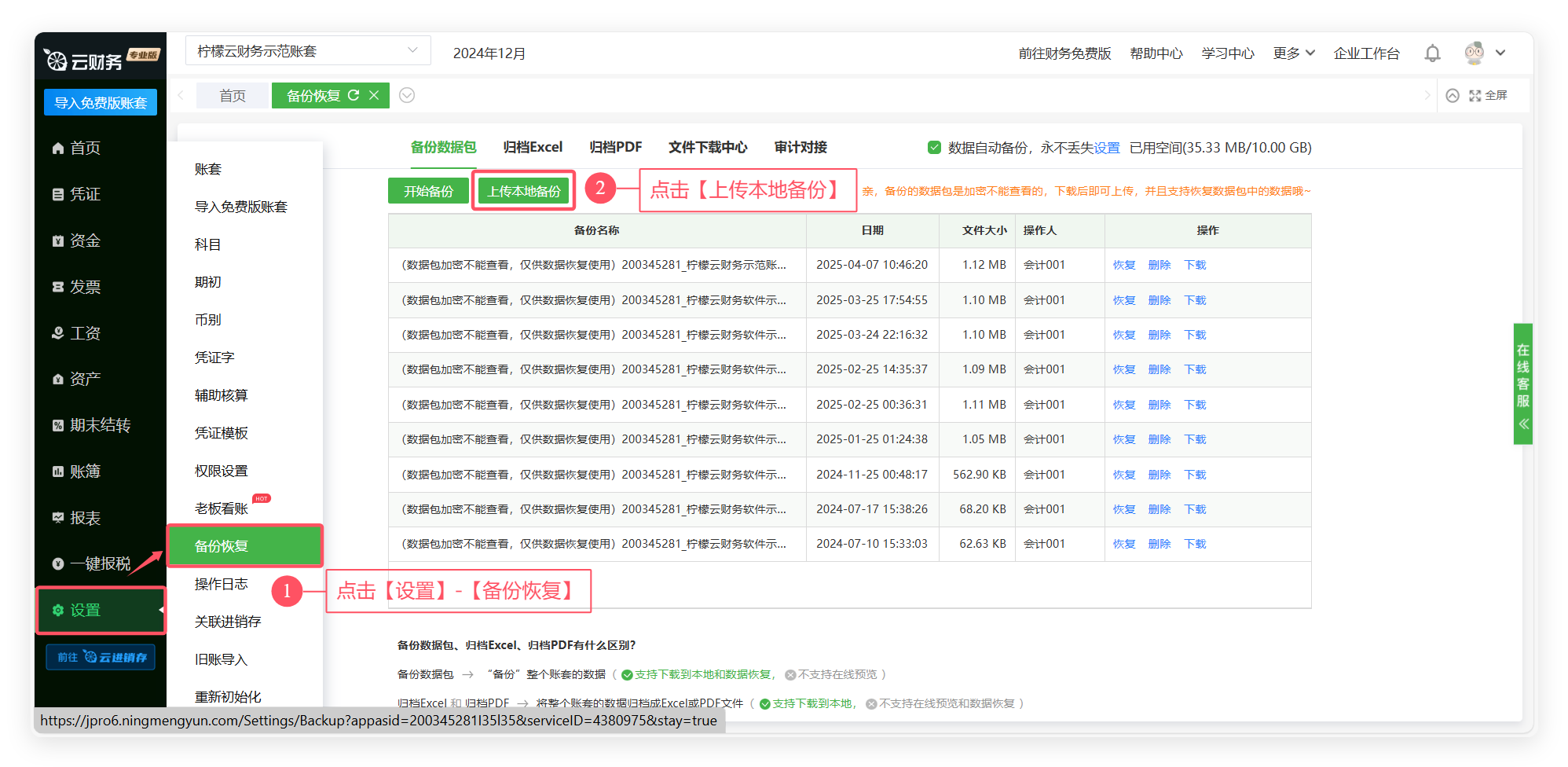Click the 上传本地备份 button

524,191
